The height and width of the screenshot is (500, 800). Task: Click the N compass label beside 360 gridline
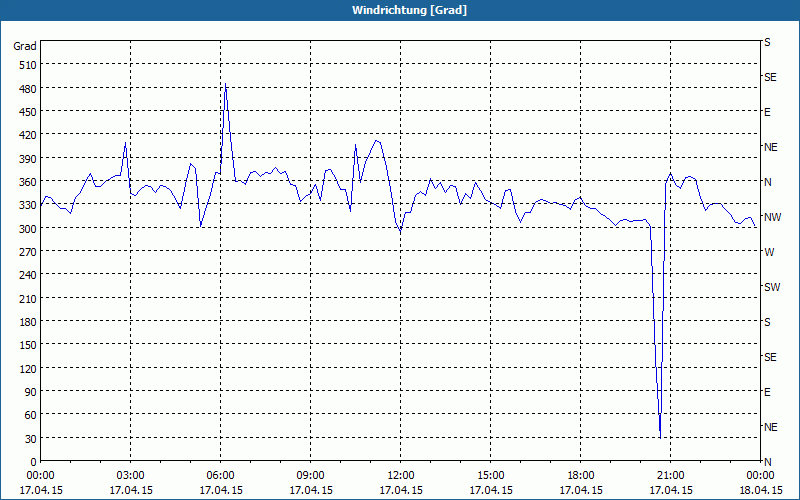click(767, 182)
